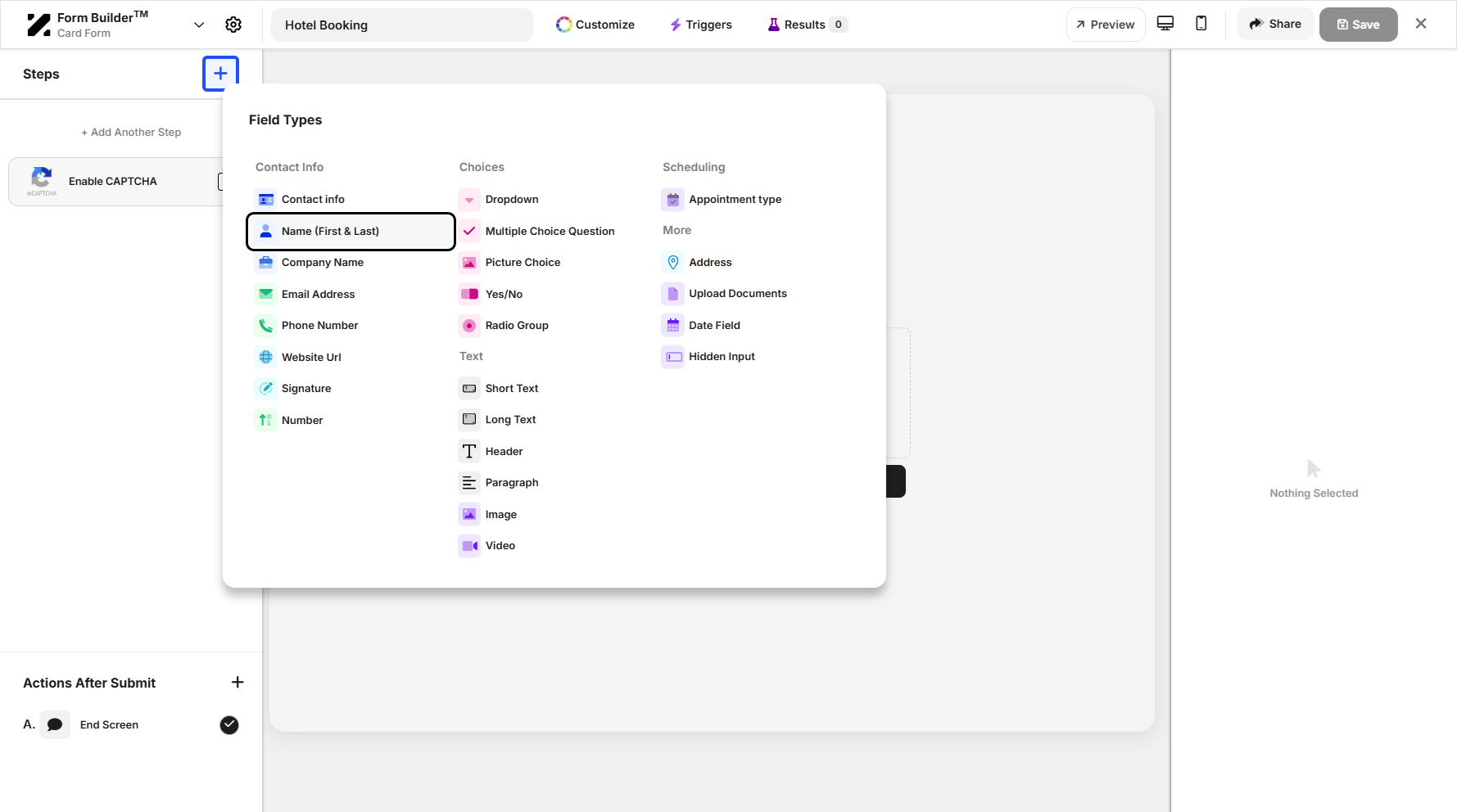1457x812 pixels.
Task: Click the Yes/No toggle icon
Action: tap(469, 294)
